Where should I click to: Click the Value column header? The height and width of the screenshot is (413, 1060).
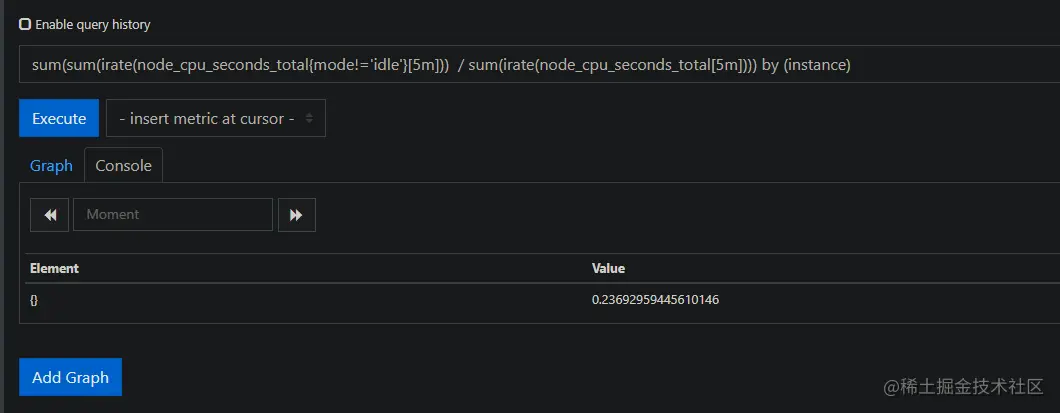click(608, 268)
